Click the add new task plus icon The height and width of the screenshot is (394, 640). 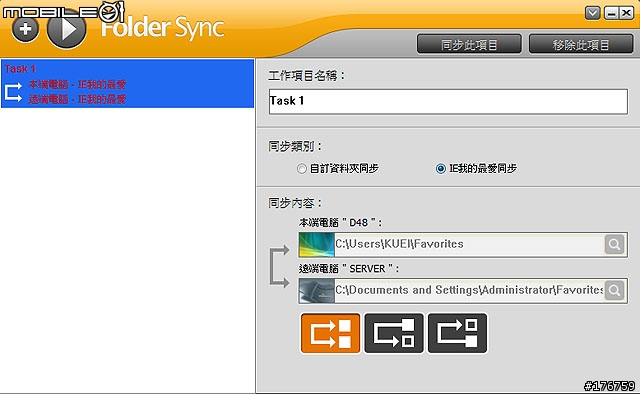(25, 29)
